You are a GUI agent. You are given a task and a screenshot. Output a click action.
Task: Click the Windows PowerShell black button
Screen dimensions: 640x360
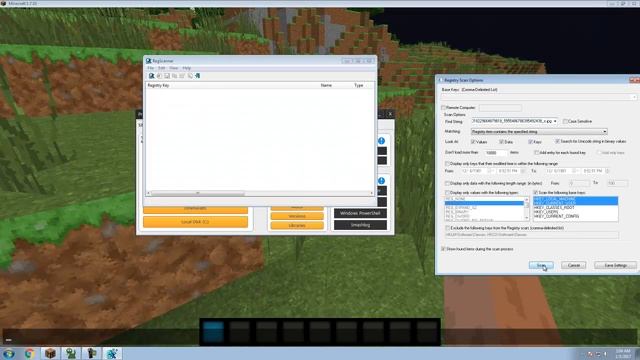tap(360, 213)
